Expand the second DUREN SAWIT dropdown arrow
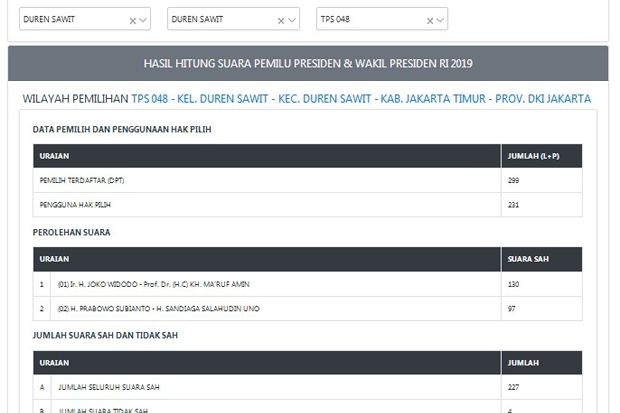Screen dimensions: 620x413 click(292, 20)
